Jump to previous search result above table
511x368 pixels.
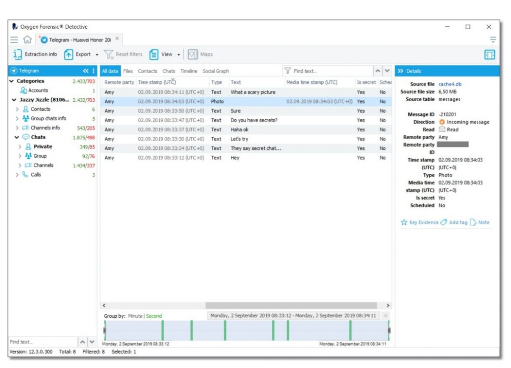click(378, 71)
